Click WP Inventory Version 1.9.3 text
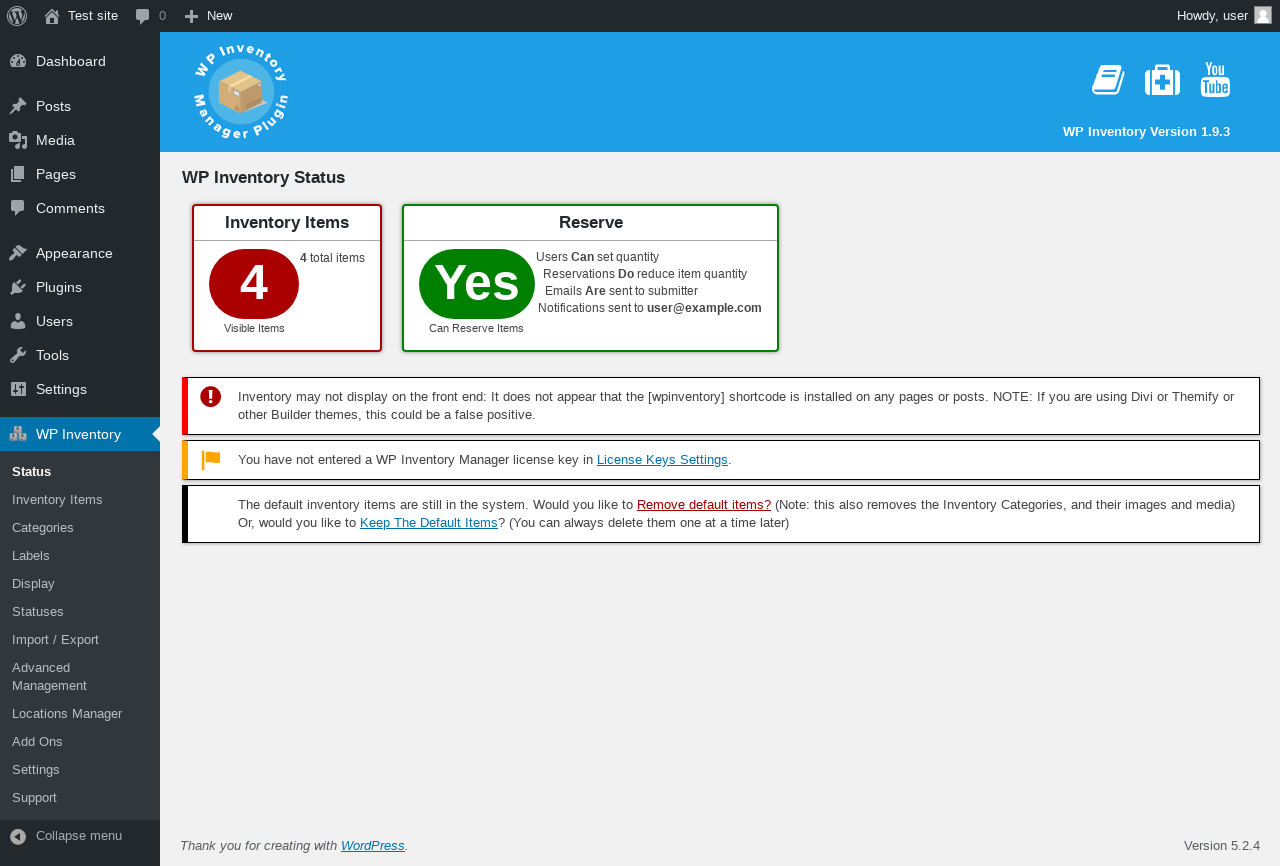 [x=1146, y=132]
